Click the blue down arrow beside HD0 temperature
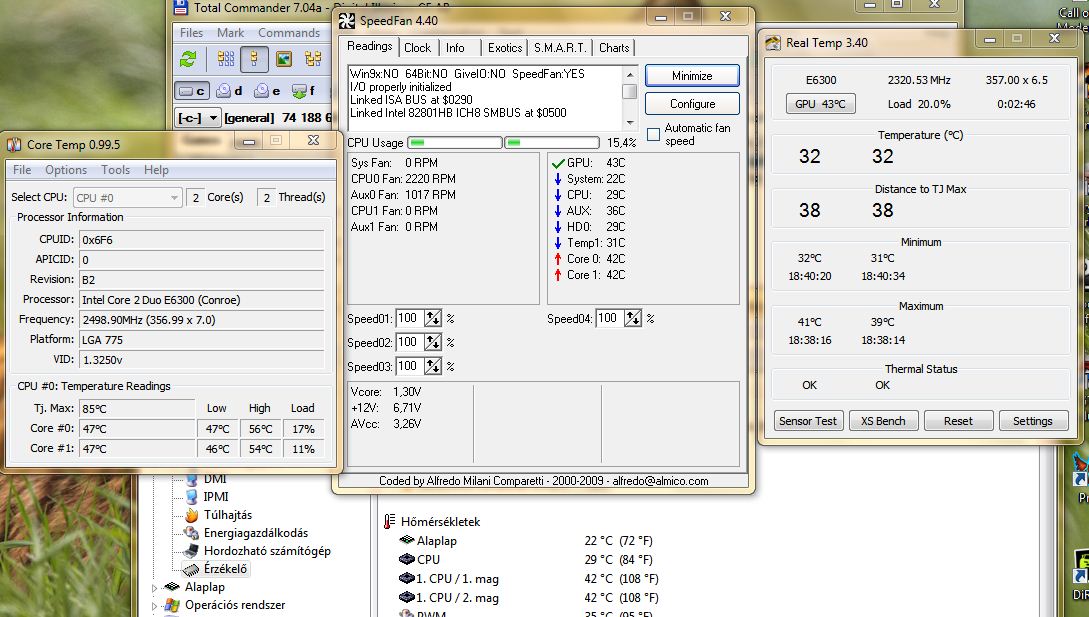This screenshot has width=1089, height=617. [558, 227]
